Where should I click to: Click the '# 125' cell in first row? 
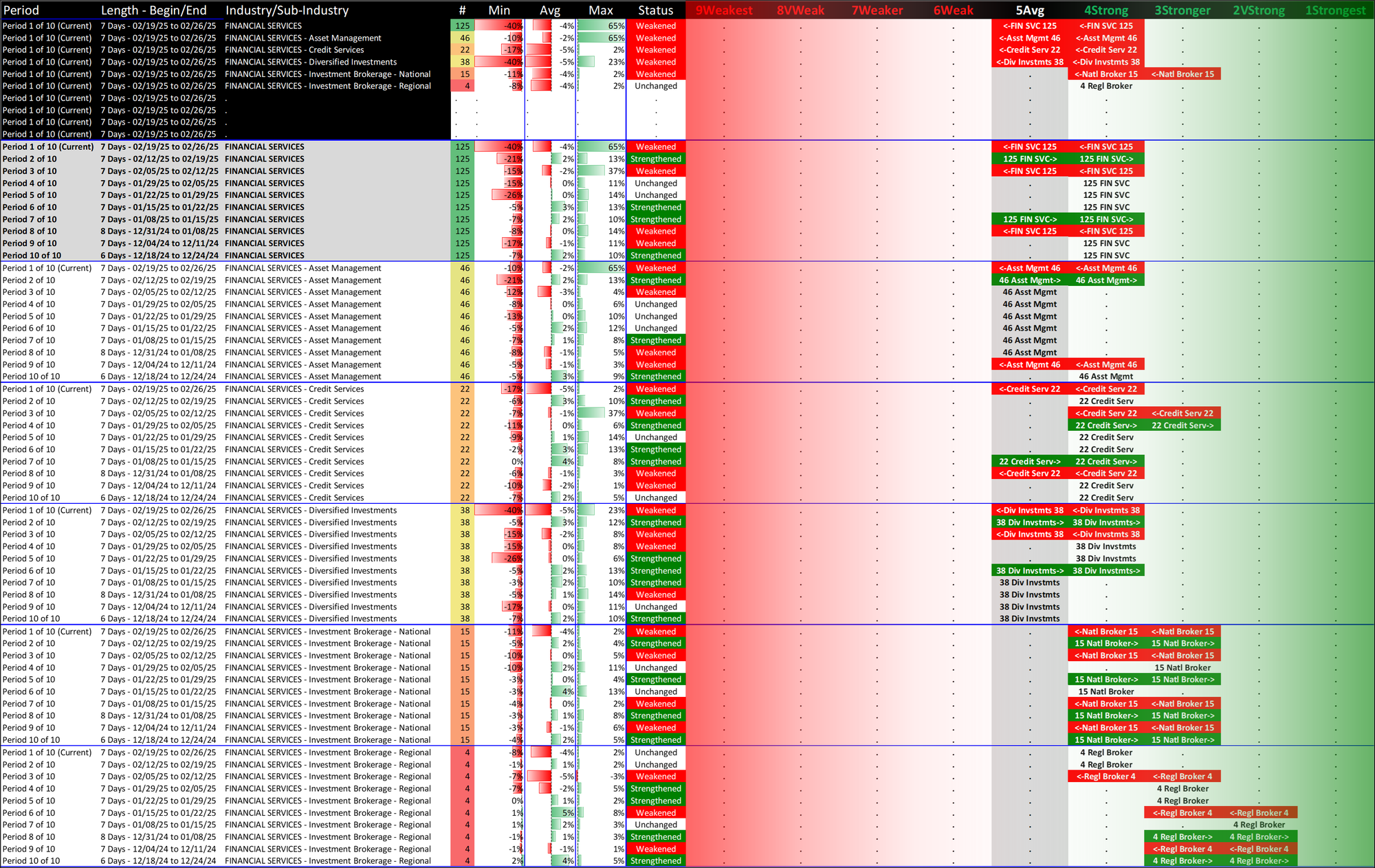[462, 26]
